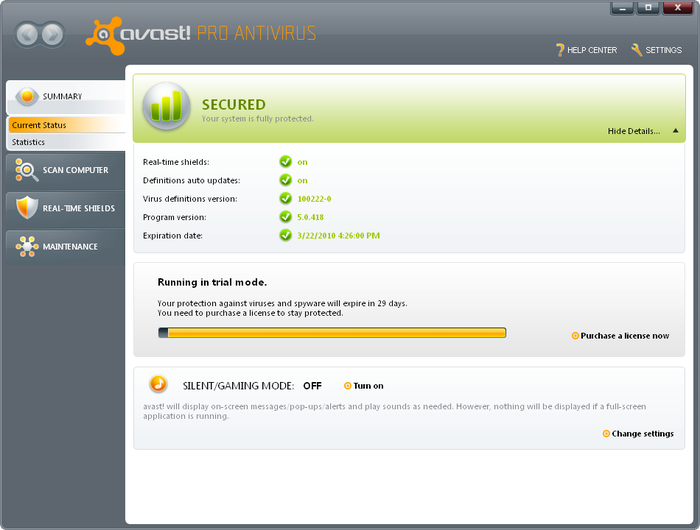Click Hide Details... link

633,131
